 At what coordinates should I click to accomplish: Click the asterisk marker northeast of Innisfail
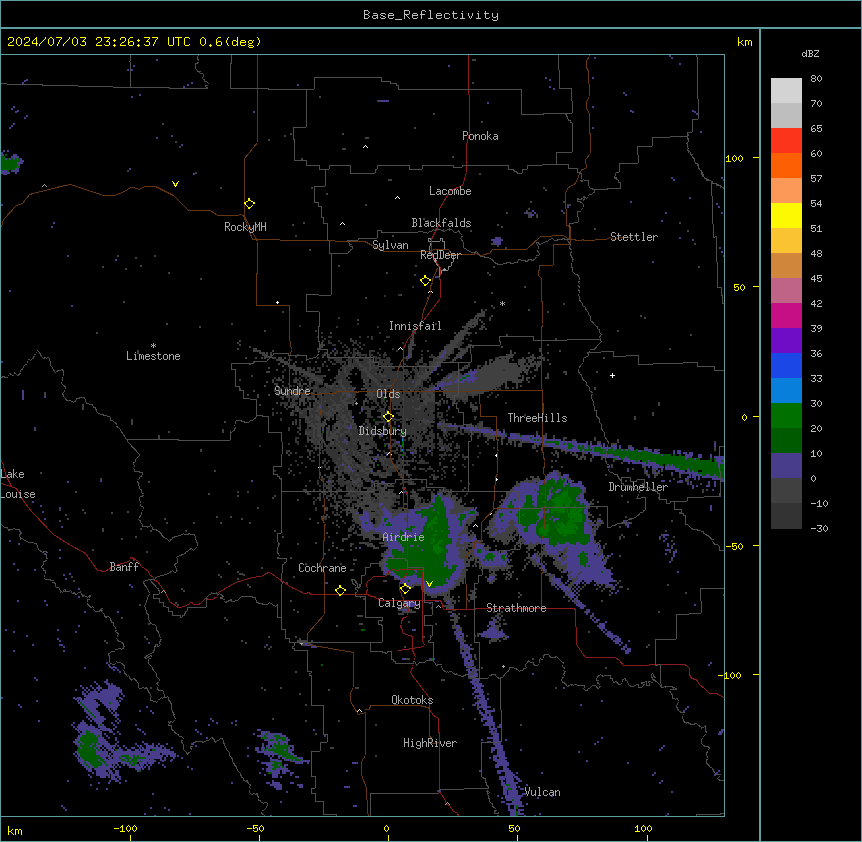[502, 303]
